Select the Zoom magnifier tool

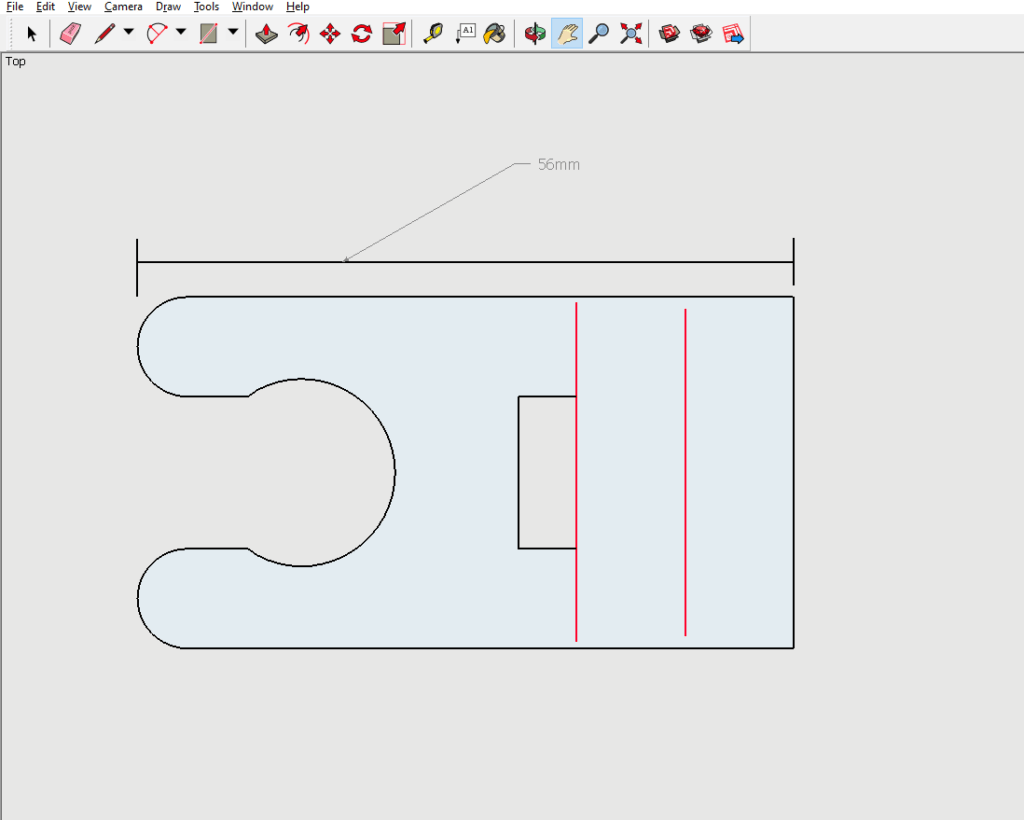point(598,34)
